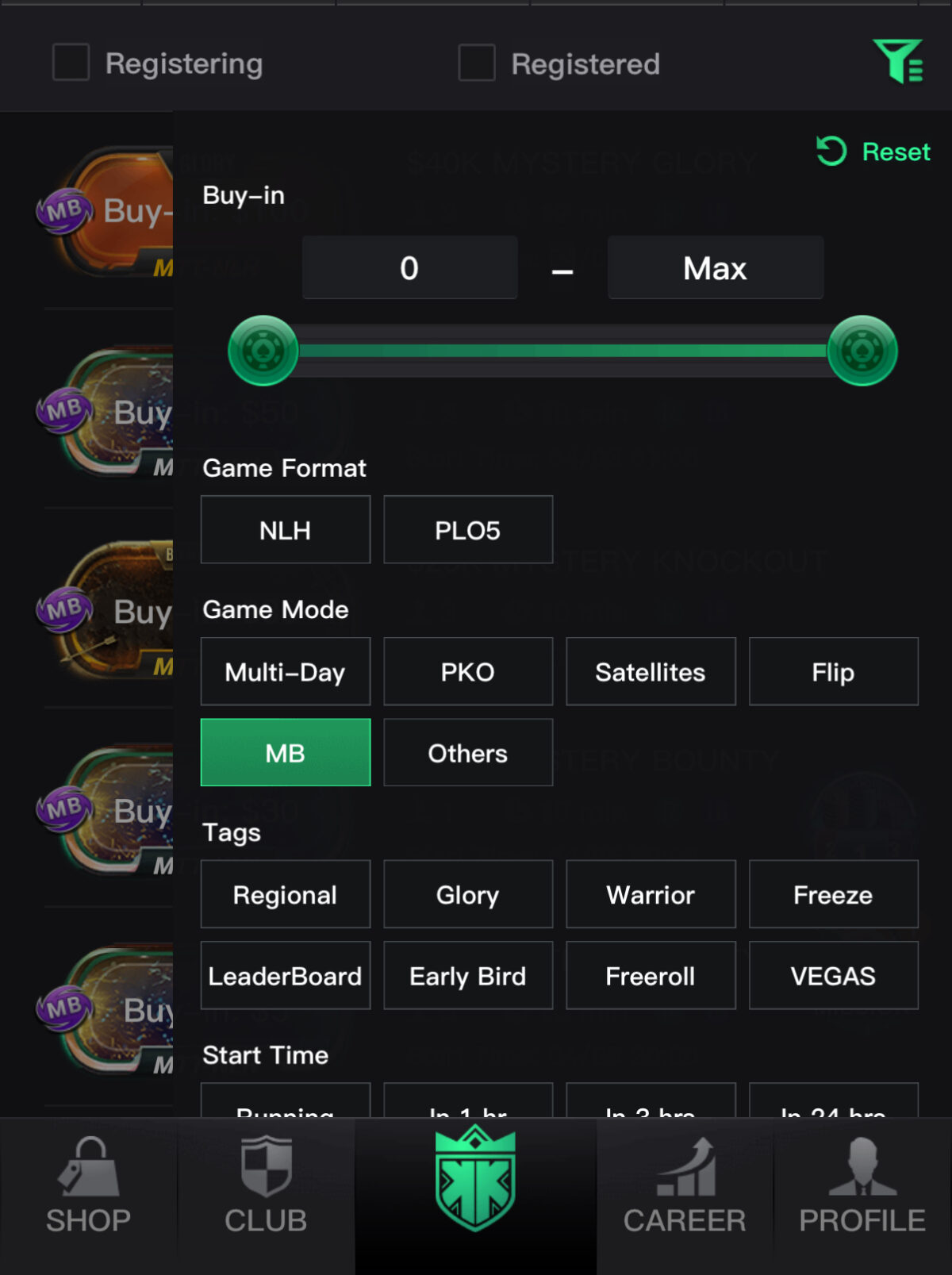Enable the Satellites game mode filter
This screenshot has width=952, height=1275.
(651, 671)
